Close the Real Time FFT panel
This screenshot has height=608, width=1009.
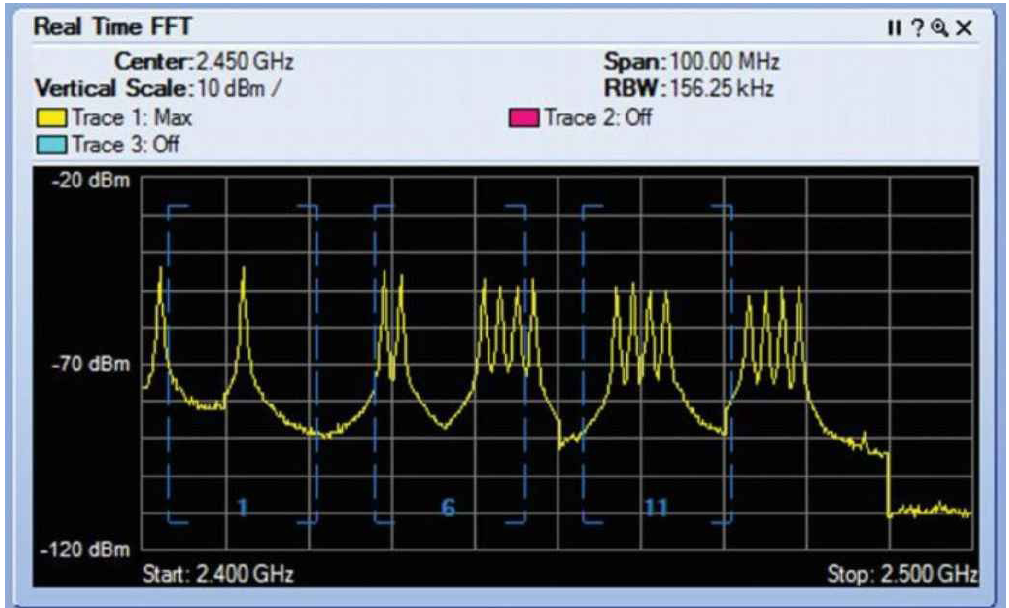tap(964, 28)
